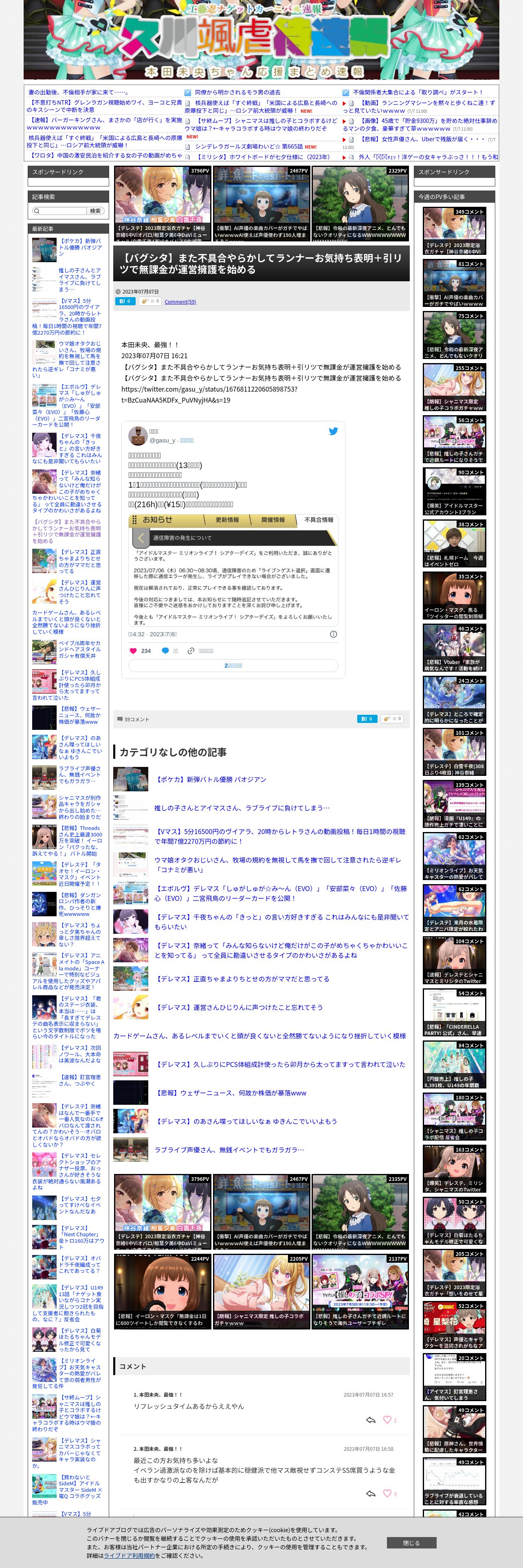
Task: Click the clap button next to top Hatena bookmark
Action: [x=150, y=301]
